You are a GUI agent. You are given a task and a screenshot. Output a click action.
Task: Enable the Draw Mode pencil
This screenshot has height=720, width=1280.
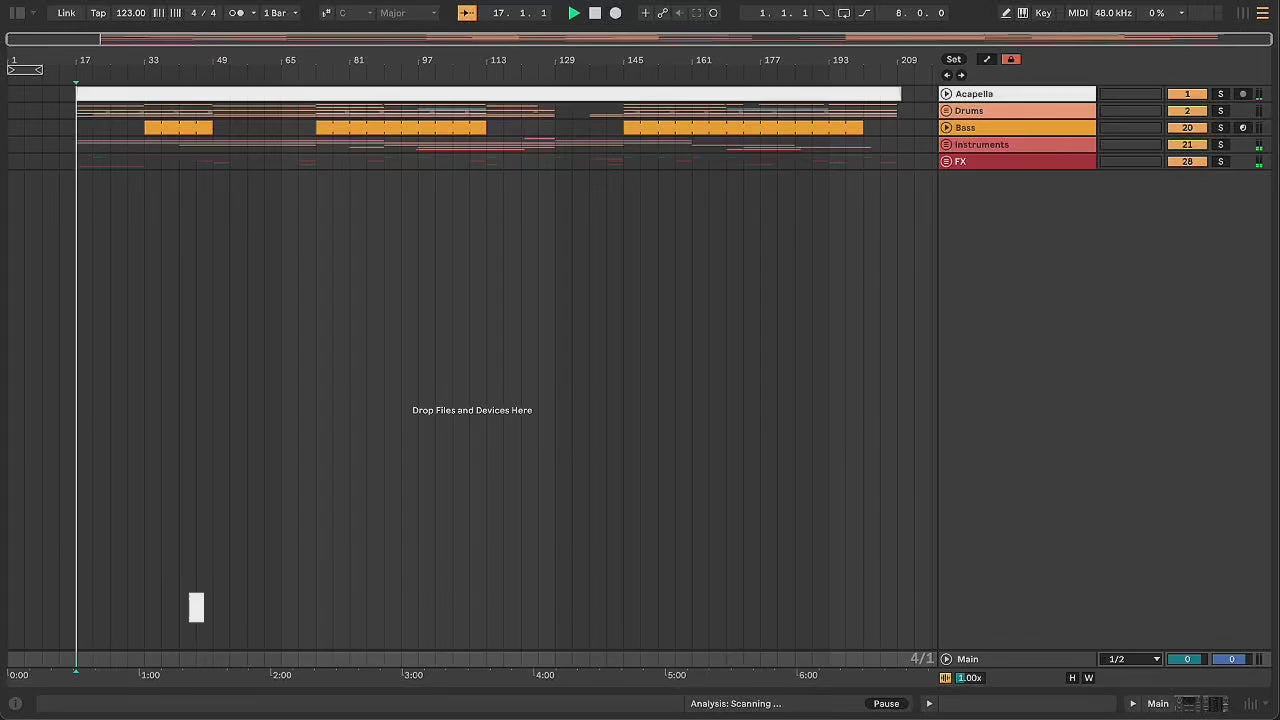tap(1006, 13)
